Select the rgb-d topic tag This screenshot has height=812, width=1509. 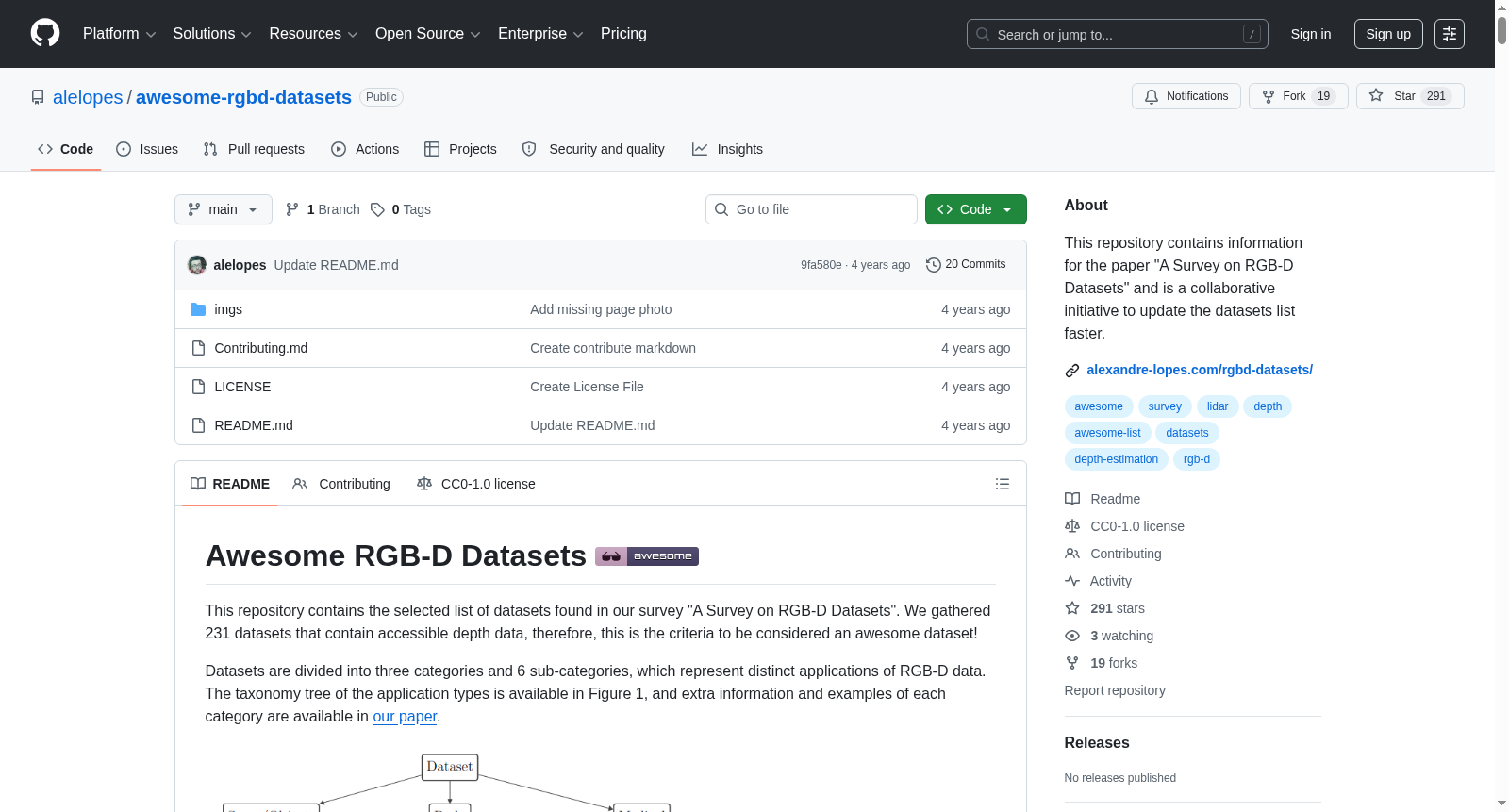[x=1197, y=459]
